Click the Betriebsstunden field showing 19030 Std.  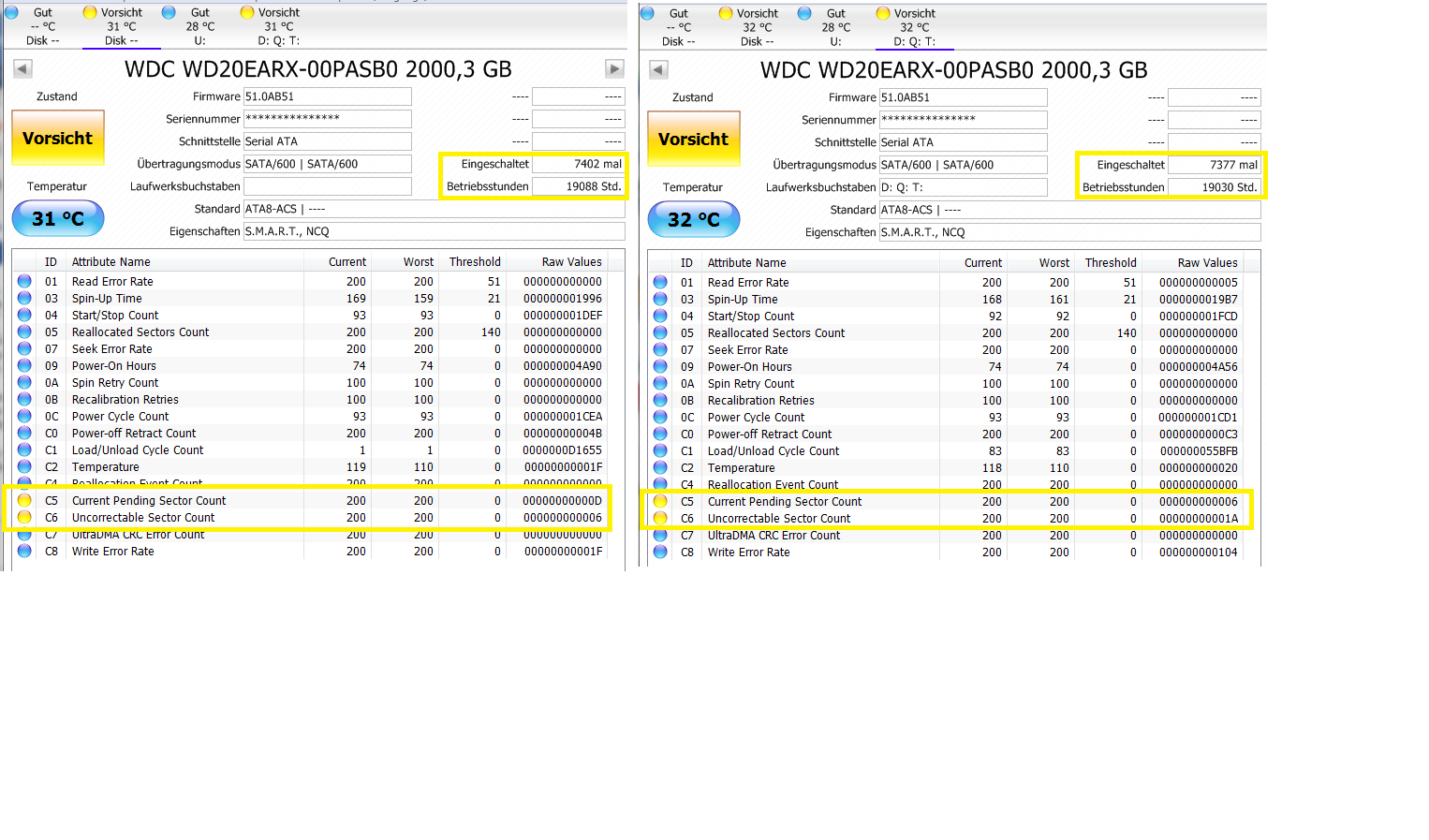pos(1215,187)
